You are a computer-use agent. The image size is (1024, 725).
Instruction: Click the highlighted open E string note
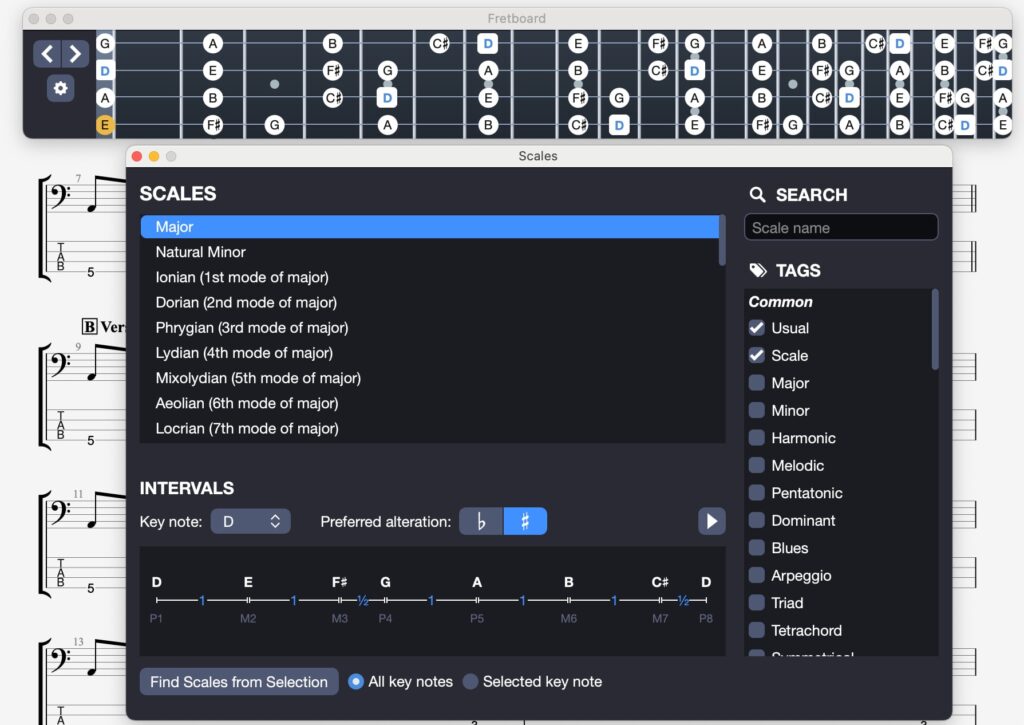point(104,125)
